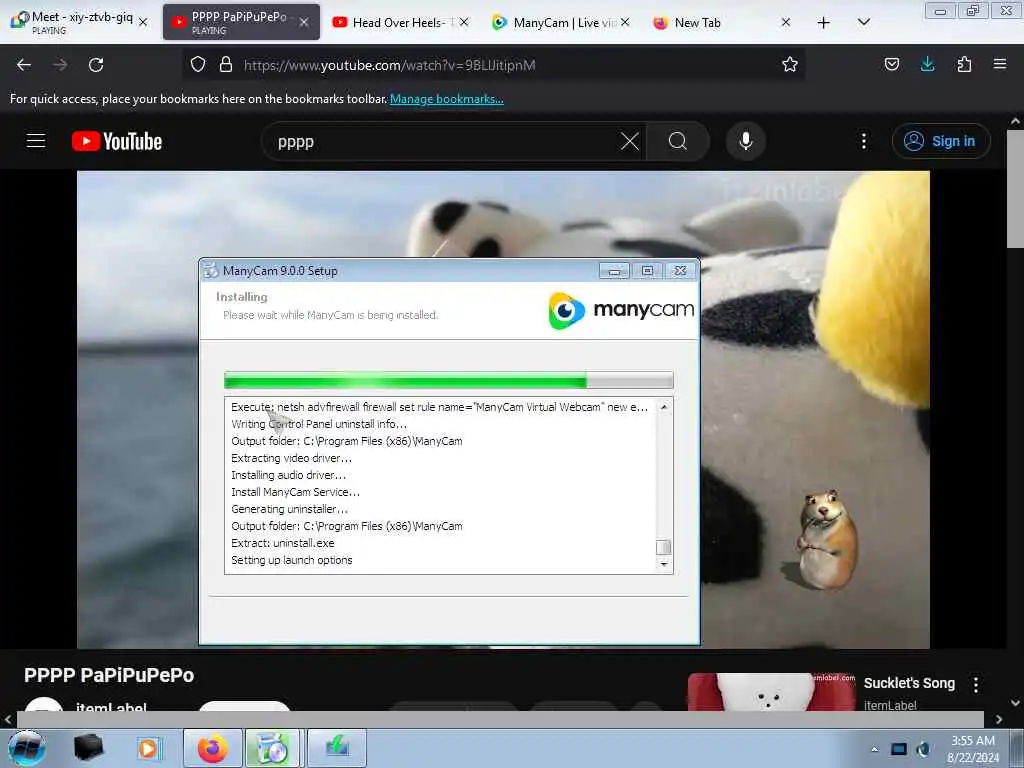Close the Meet tab
This screenshot has height=768, width=1024.
pyautogui.click(x=143, y=22)
